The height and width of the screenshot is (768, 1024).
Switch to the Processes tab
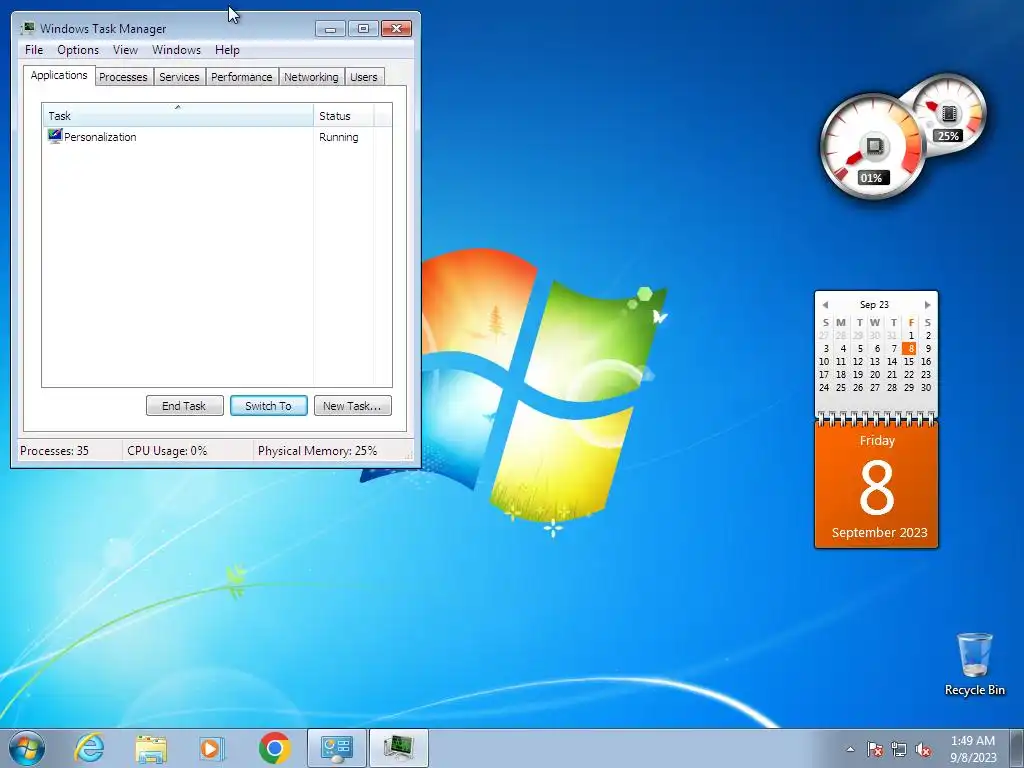click(x=123, y=77)
